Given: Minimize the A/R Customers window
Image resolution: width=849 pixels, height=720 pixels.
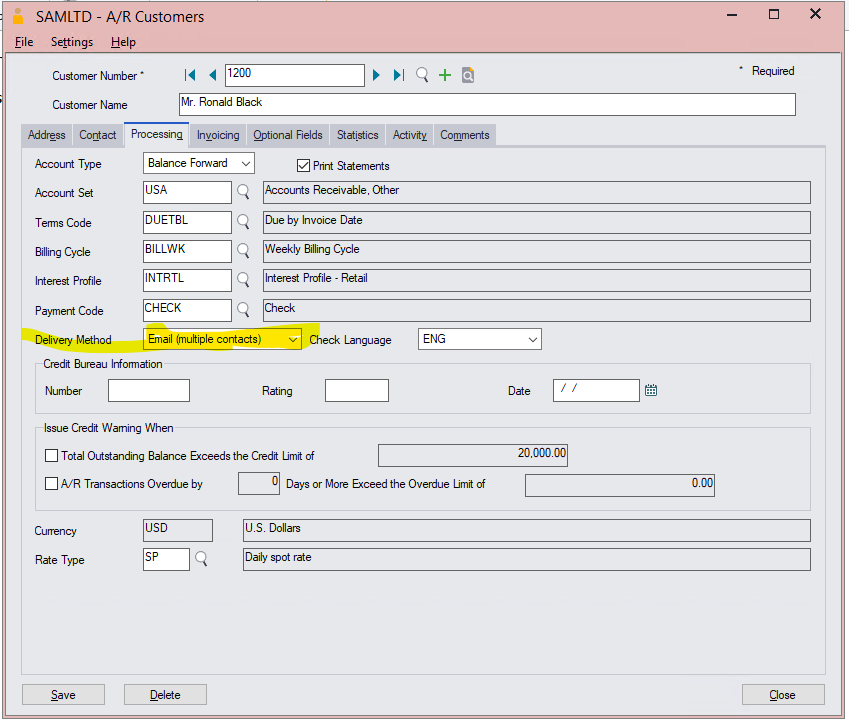Looking at the screenshot, I should click(x=732, y=15).
